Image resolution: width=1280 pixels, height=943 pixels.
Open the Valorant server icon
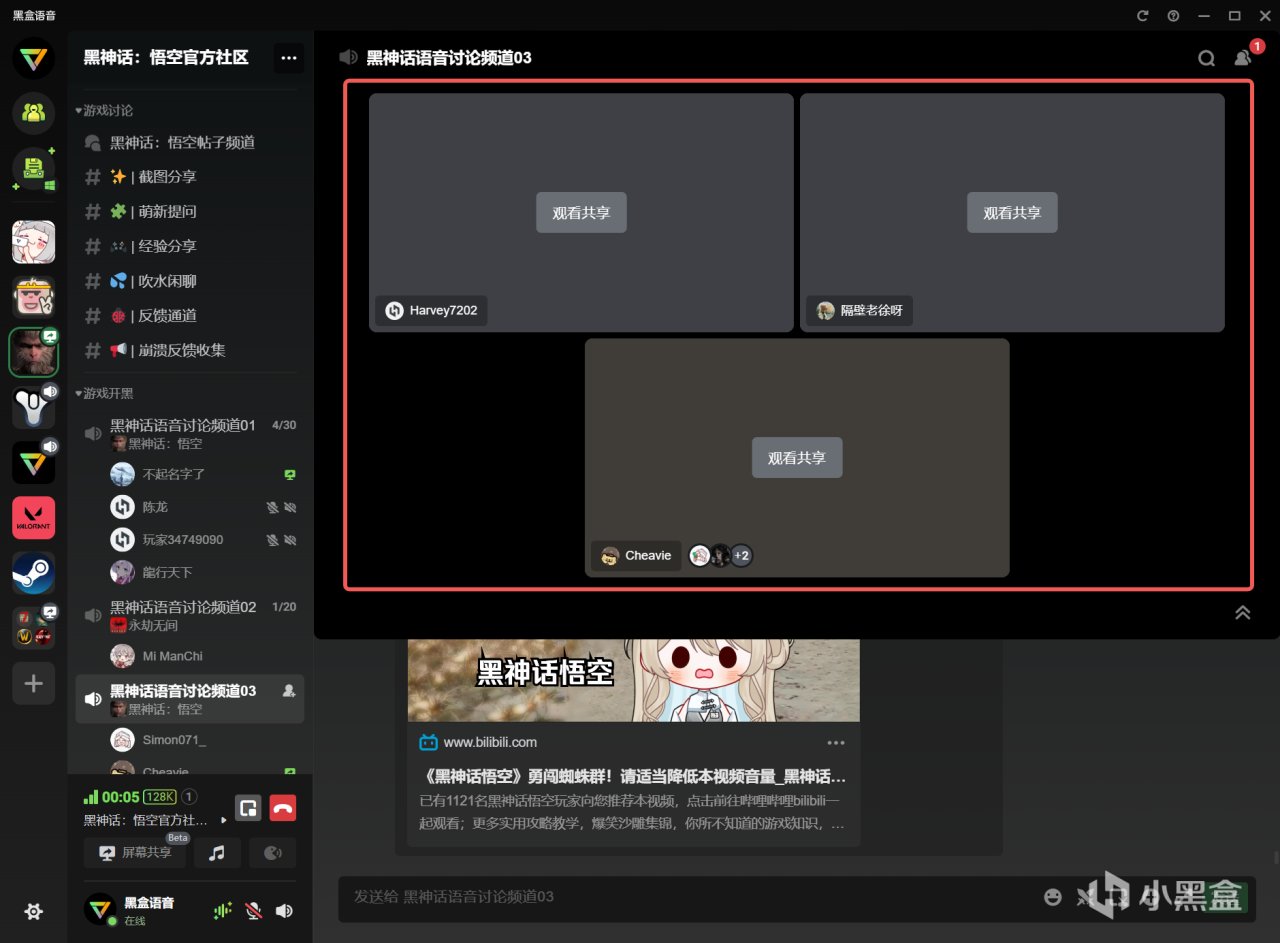point(33,518)
